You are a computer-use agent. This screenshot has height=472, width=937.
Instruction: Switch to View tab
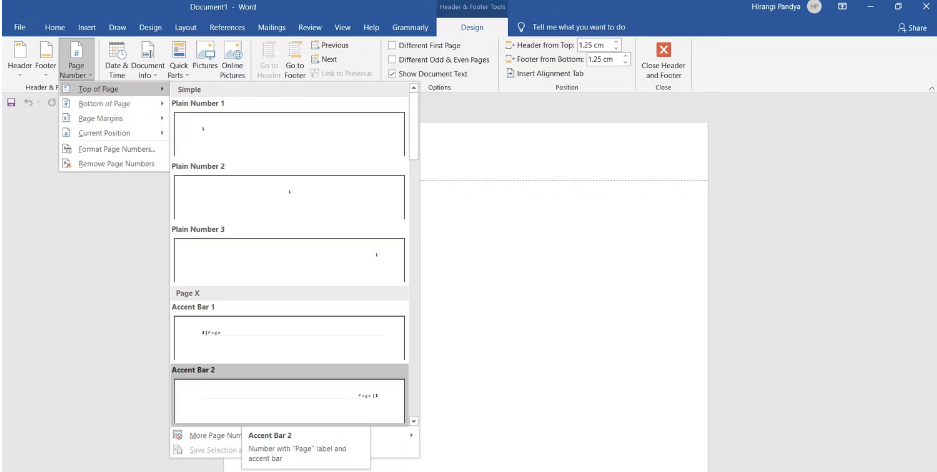click(x=342, y=27)
